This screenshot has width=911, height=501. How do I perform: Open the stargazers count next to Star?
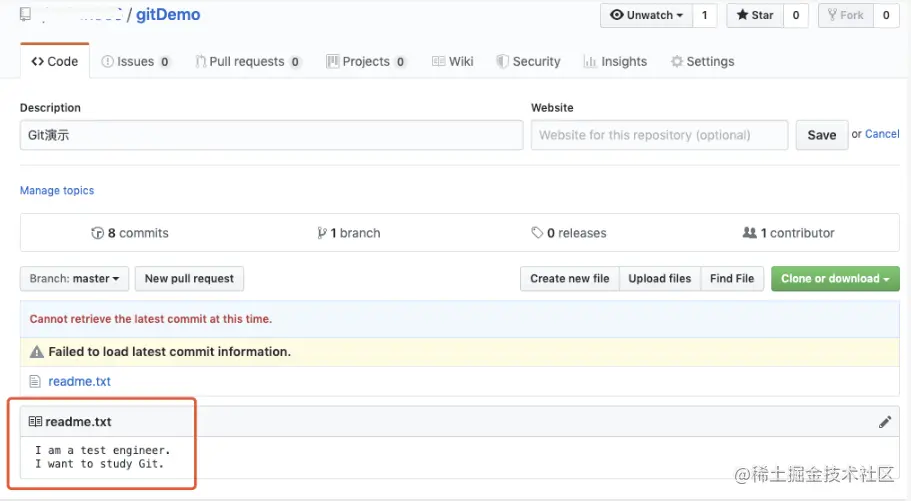[796, 15]
